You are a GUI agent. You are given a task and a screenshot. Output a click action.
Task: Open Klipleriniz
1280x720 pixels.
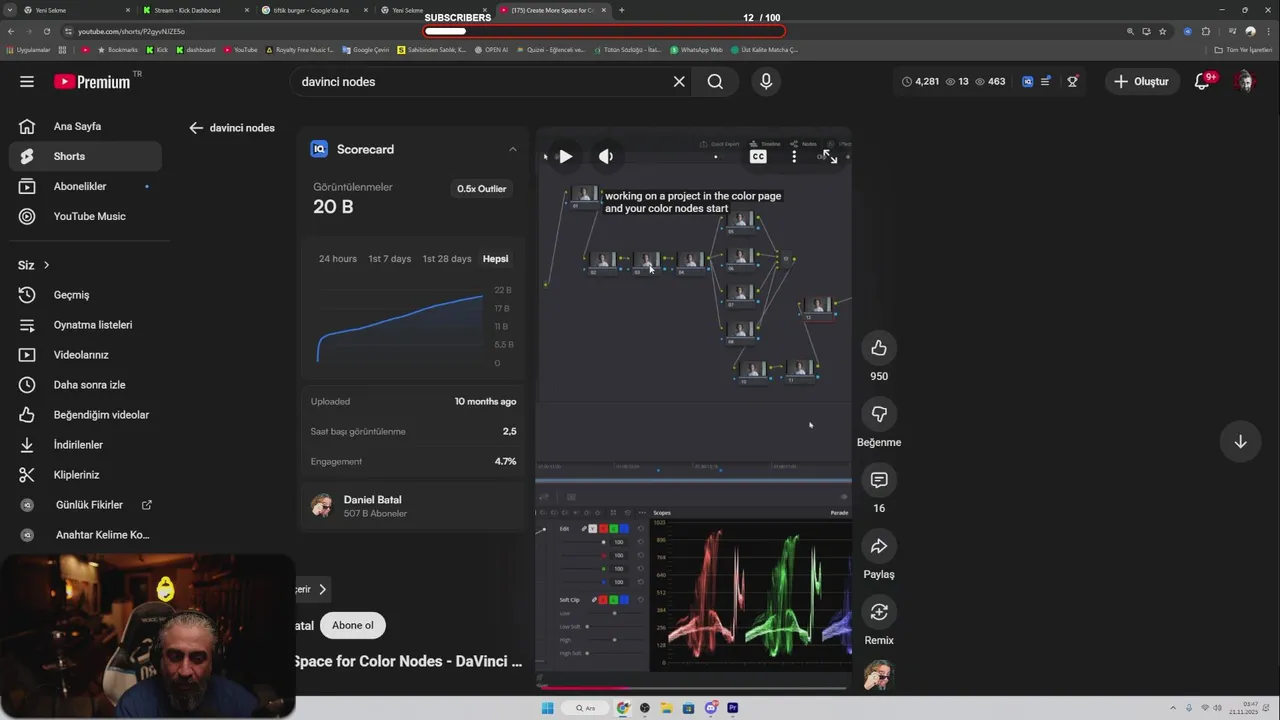tap(86, 475)
